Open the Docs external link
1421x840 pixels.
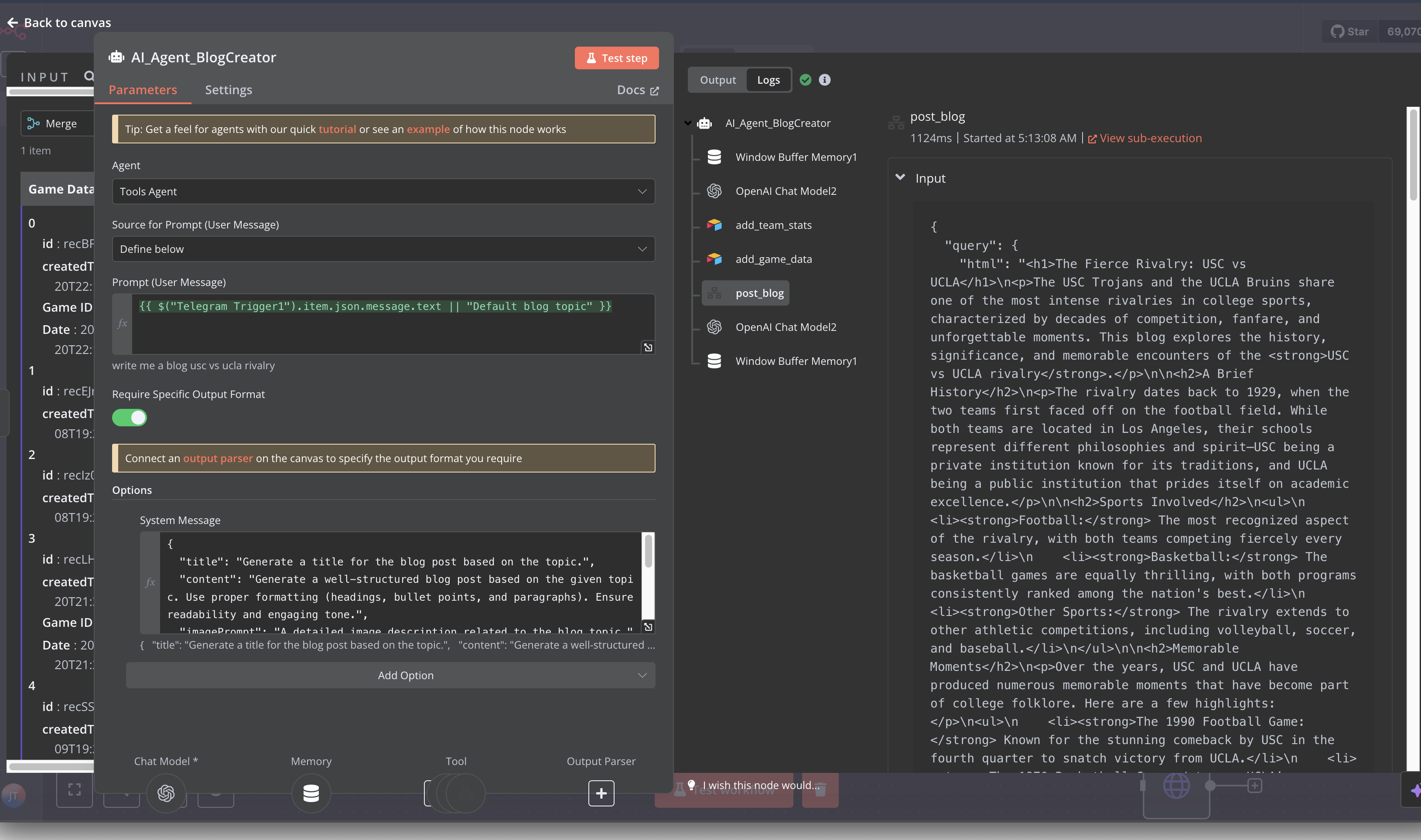coord(637,90)
